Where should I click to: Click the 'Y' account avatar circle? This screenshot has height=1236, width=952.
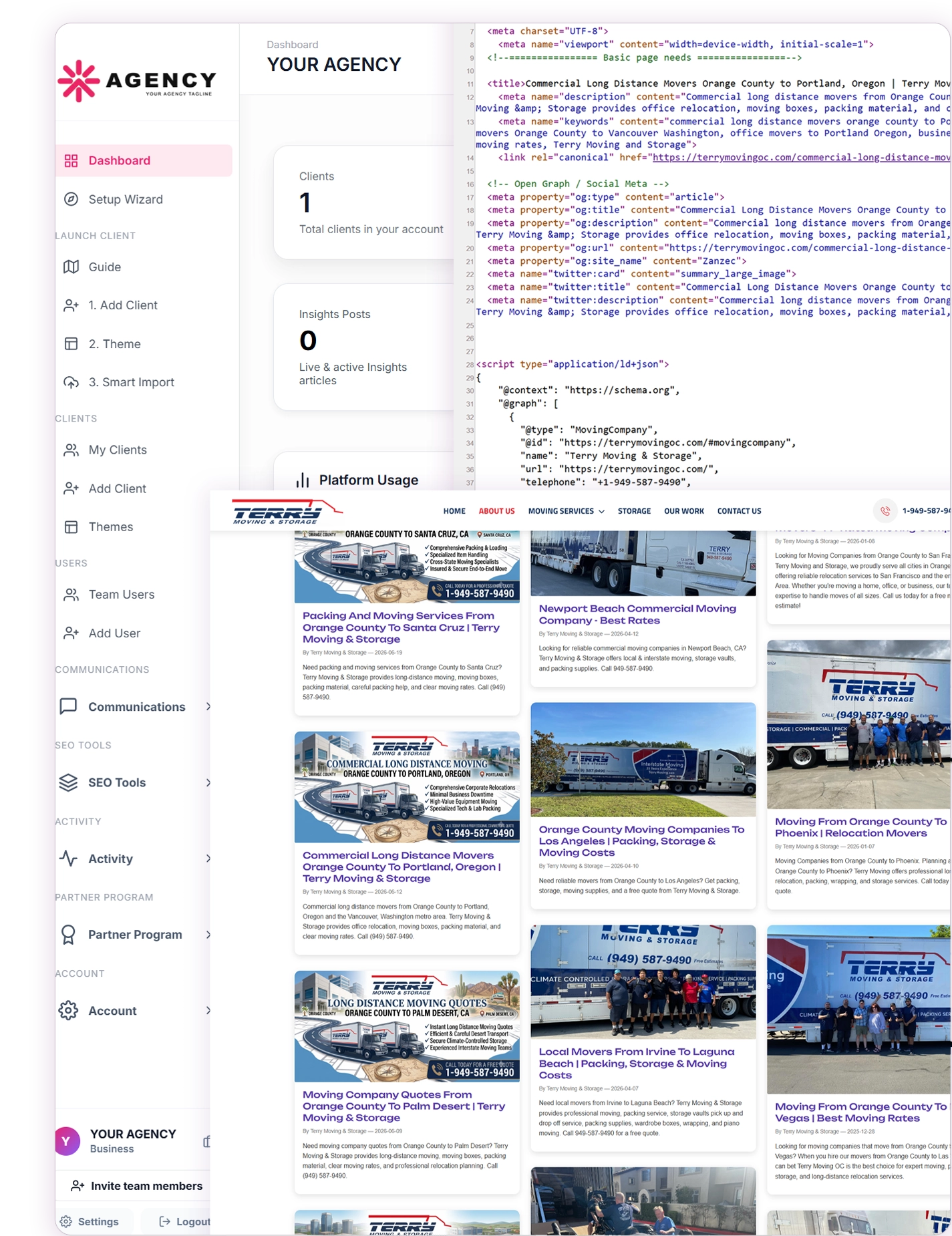coord(66,1141)
